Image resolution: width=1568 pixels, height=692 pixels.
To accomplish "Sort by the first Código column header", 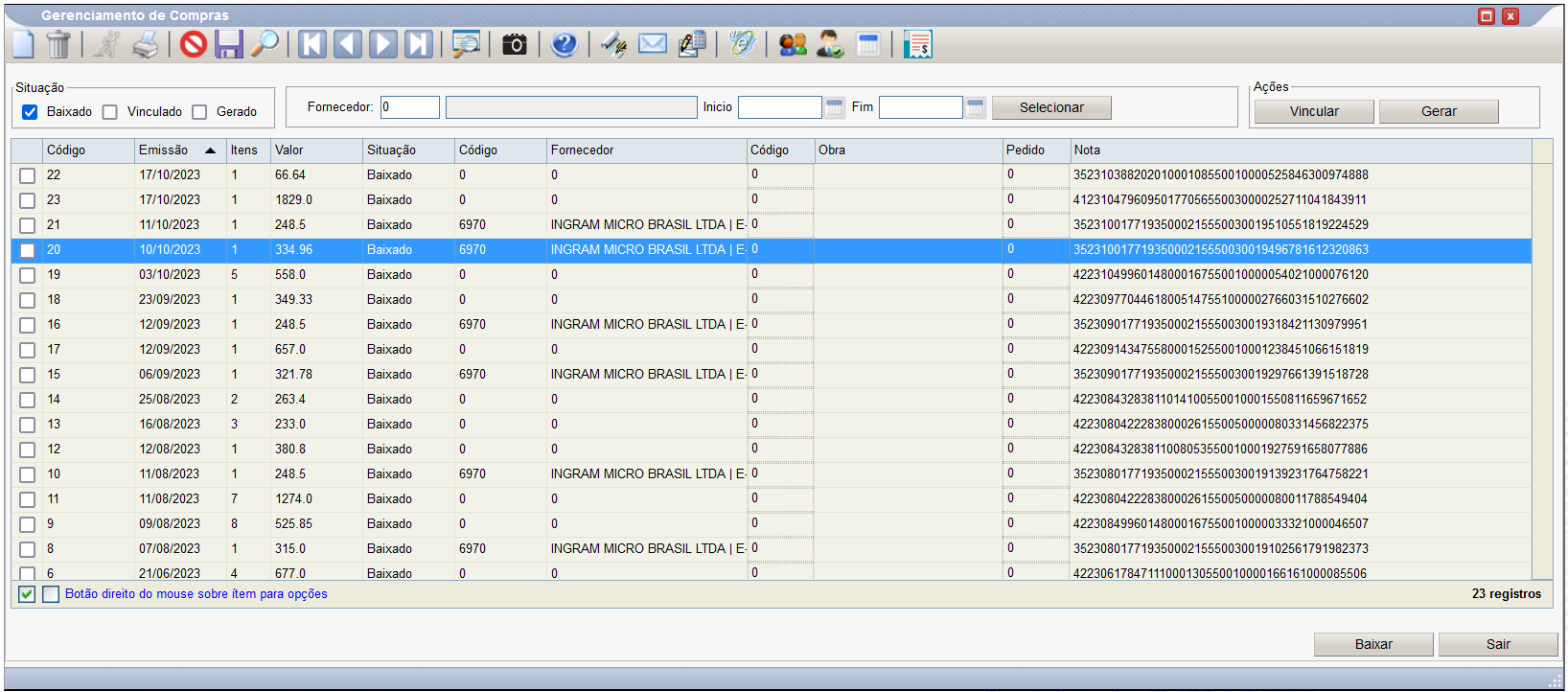I will click(x=89, y=150).
